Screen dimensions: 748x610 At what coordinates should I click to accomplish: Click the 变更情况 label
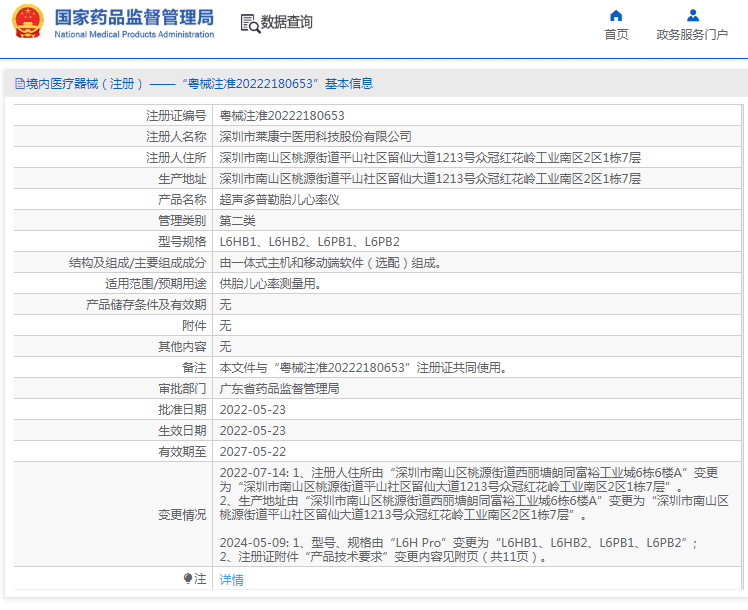pyautogui.click(x=182, y=515)
